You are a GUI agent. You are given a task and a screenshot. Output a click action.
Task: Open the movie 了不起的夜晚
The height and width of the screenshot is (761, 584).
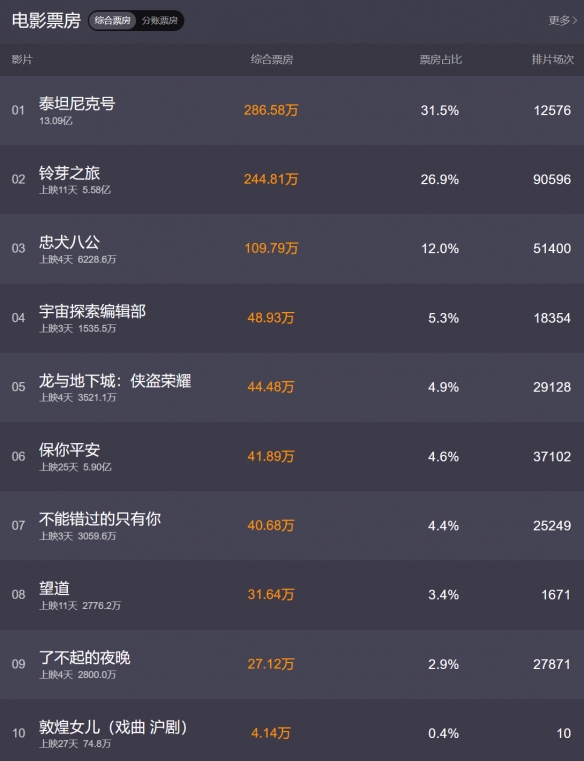(84, 658)
